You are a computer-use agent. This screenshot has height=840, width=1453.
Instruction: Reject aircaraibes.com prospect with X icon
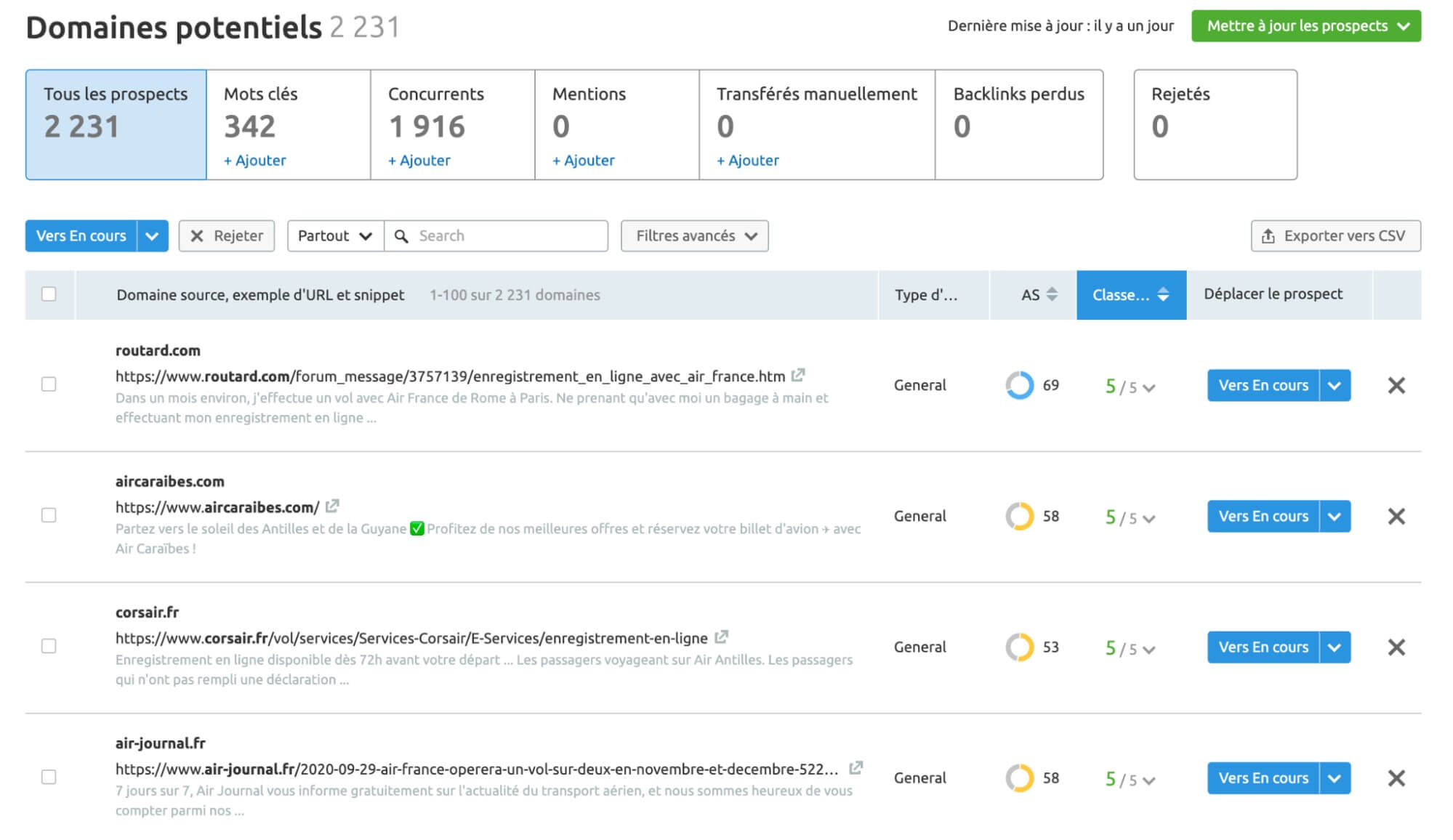pos(1396,516)
